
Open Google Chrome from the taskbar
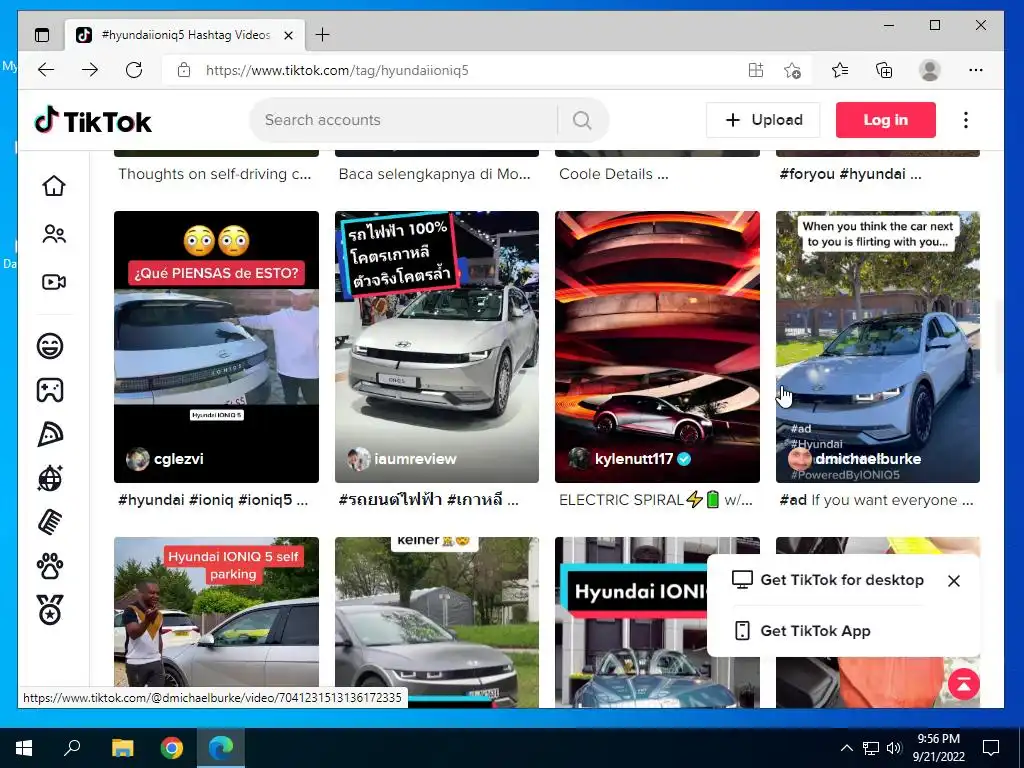coord(172,748)
